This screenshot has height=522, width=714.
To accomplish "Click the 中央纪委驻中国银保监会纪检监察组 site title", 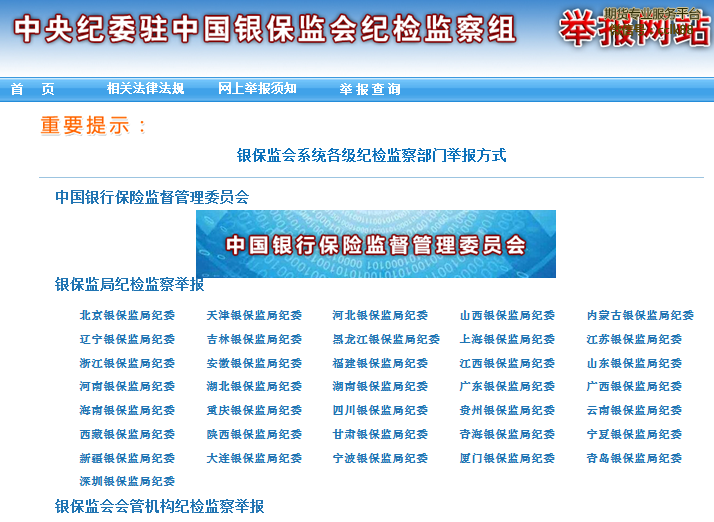I will (x=265, y=29).
